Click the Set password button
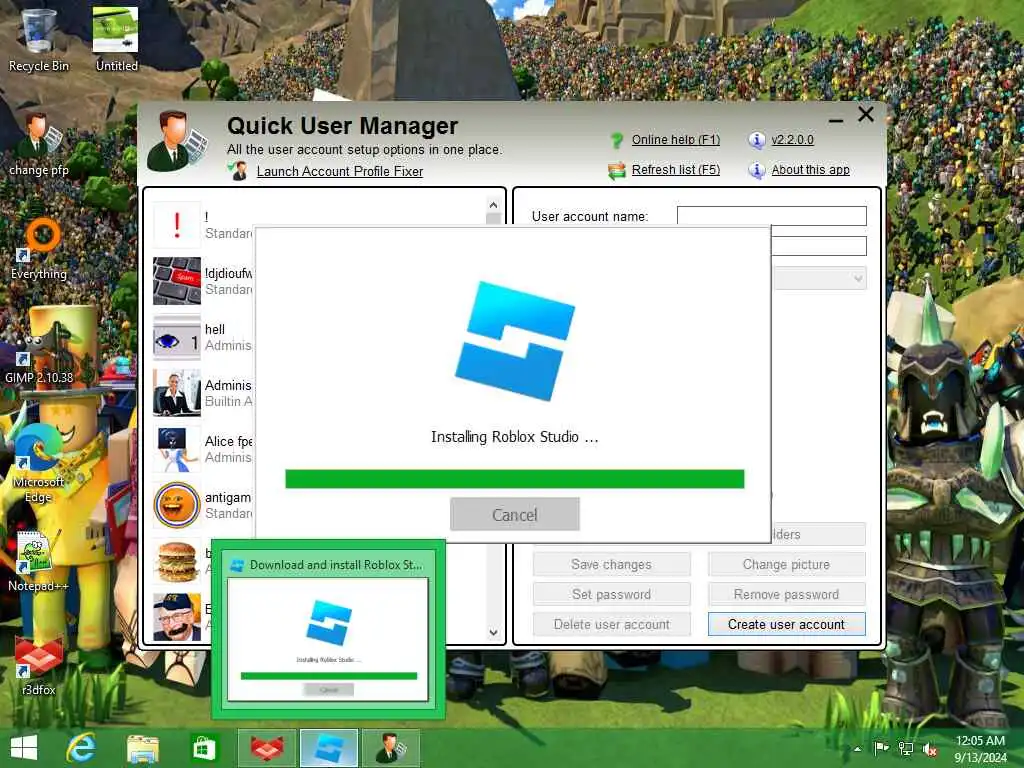The image size is (1024, 768). click(x=611, y=594)
